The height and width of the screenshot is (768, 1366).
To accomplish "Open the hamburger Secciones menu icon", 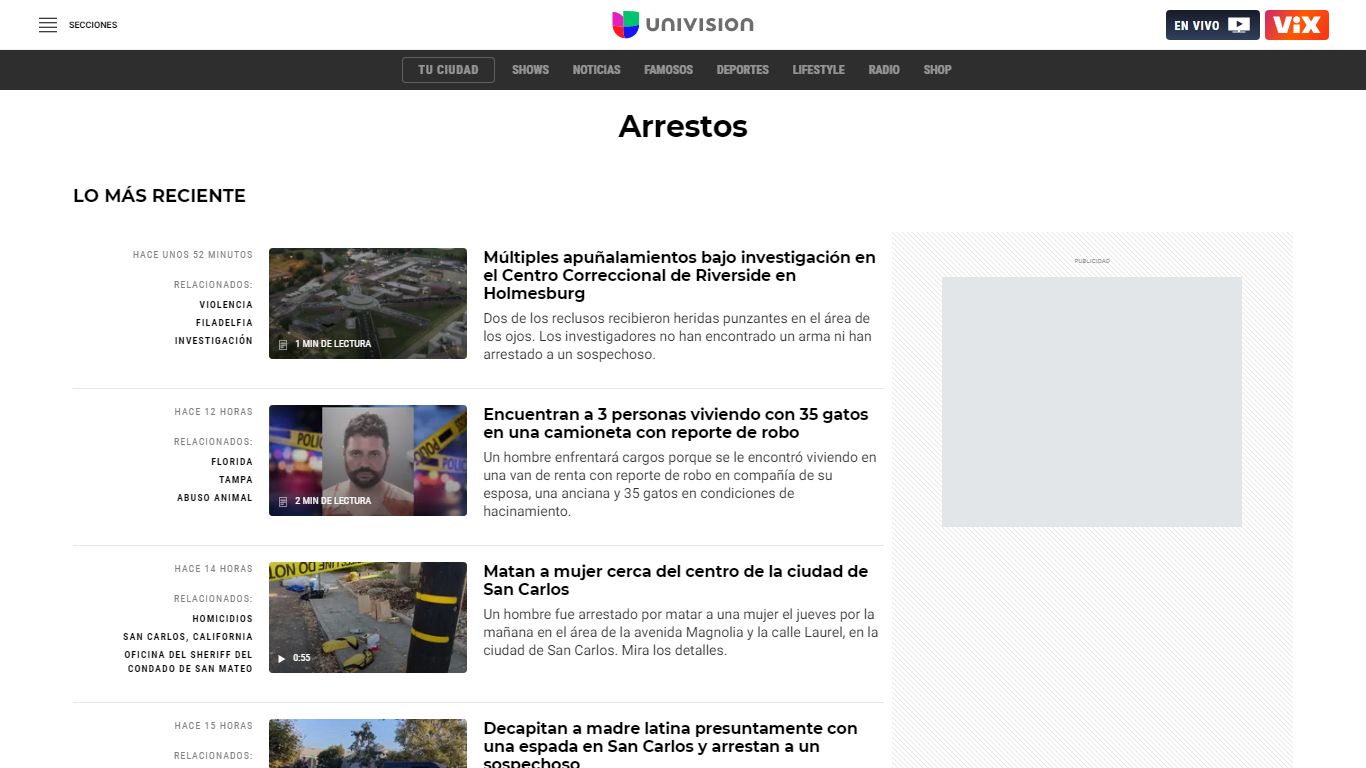I will (x=48, y=25).
